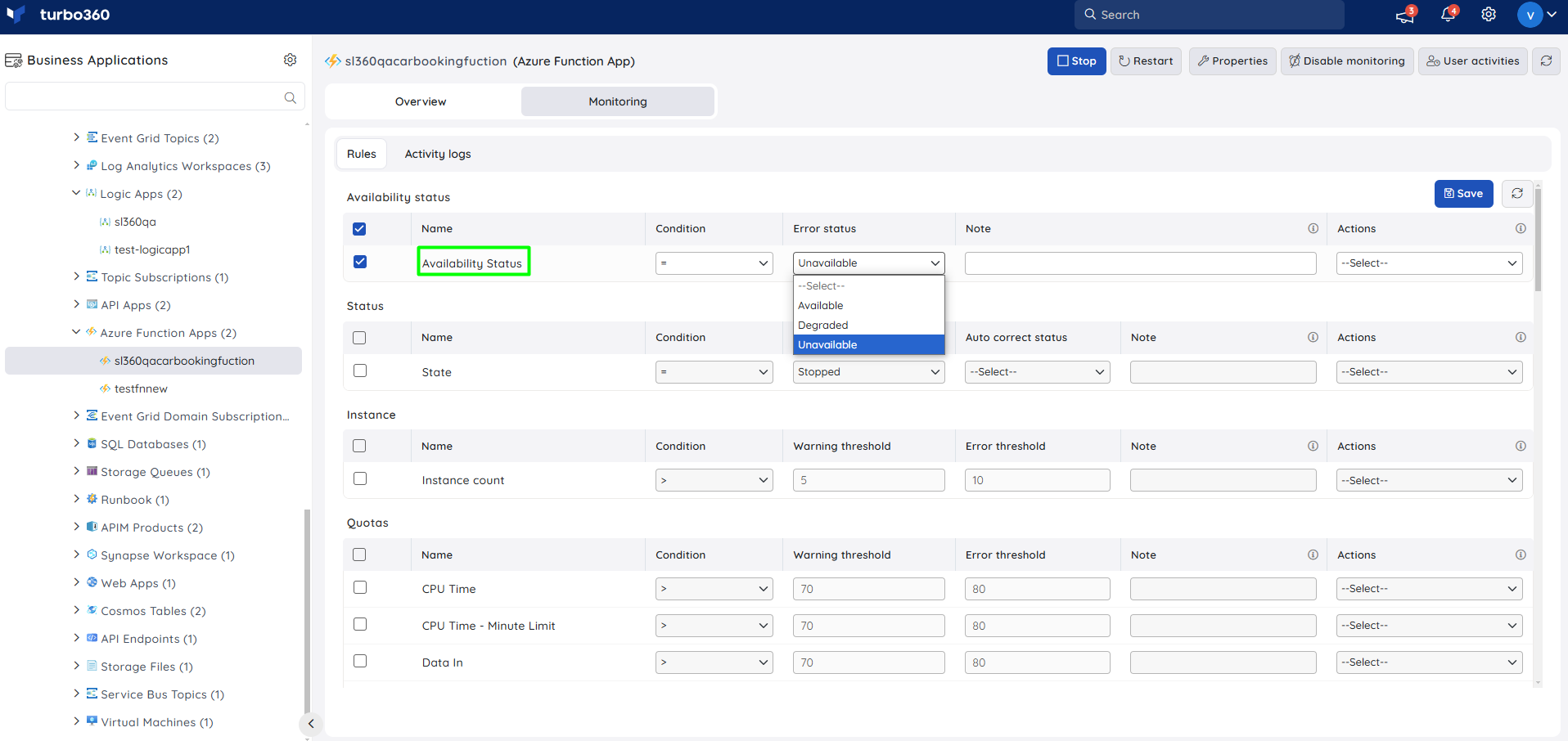Enable the Instance count checkbox

pyautogui.click(x=359, y=478)
